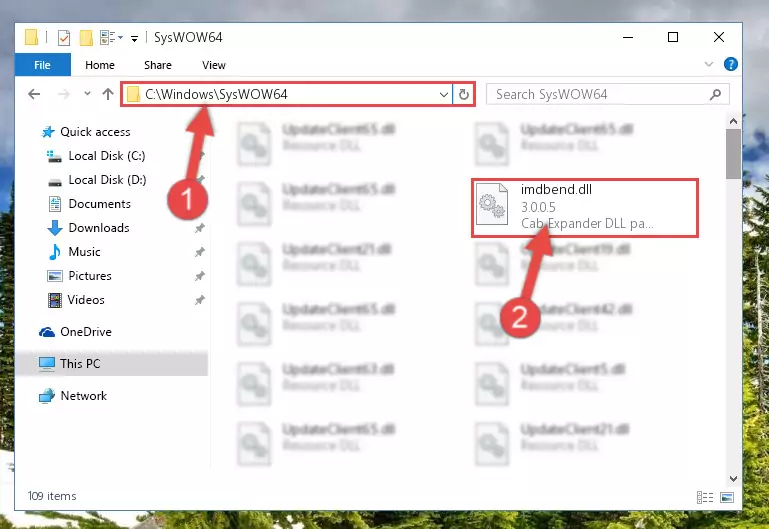Switch to Large icons view layout icon
Image resolution: width=769 pixels, height=529 pixels.
coord(727,497)
